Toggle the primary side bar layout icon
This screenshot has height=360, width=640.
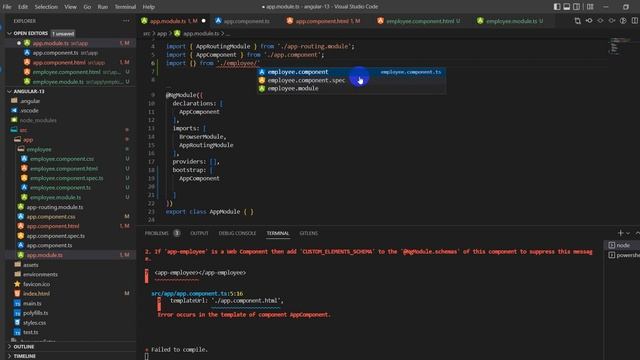(x=557, y=7)
